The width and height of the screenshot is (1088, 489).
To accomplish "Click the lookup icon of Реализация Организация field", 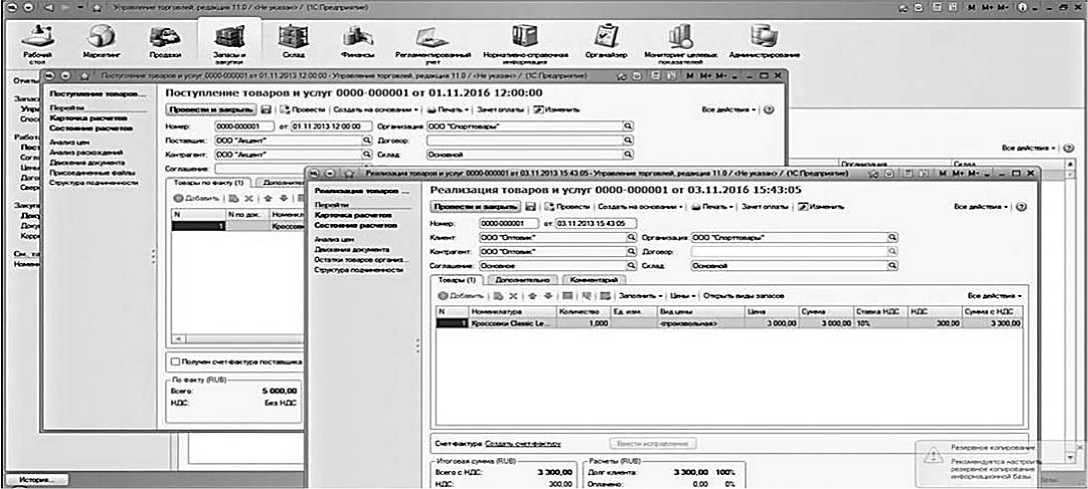I will (x=892, y=237).
